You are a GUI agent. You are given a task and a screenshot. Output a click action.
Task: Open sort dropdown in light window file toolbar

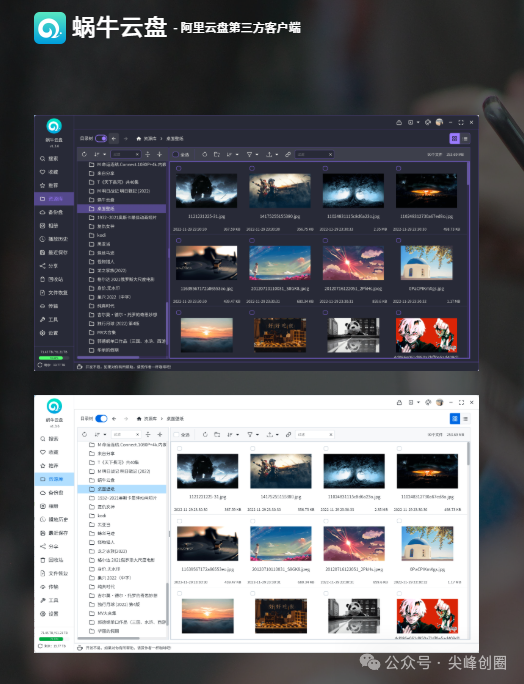click(x=232, y=434)
